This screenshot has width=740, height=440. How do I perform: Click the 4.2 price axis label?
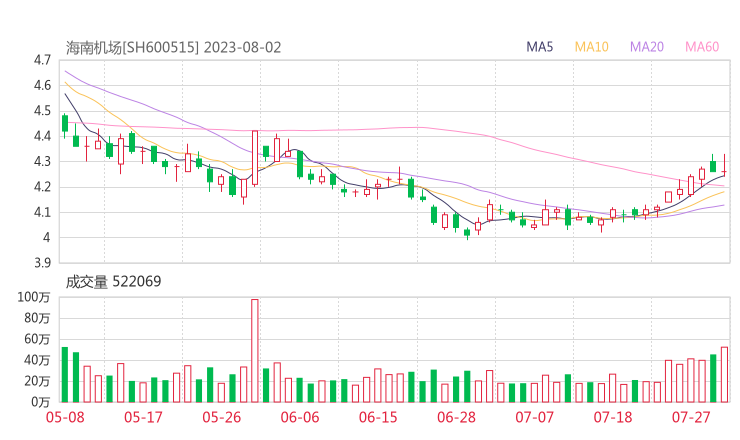[42, 187]
